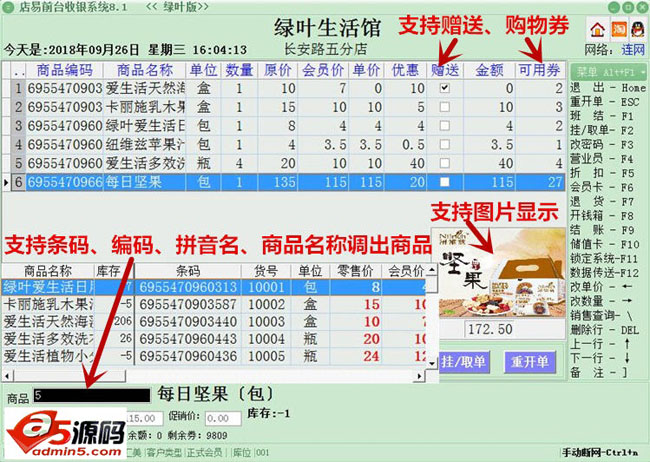Image resolution: width=650 pixels, height=462 pixels.
Task: Select menu entry 挂/取单 - F2
Action: tap(601, 130)
